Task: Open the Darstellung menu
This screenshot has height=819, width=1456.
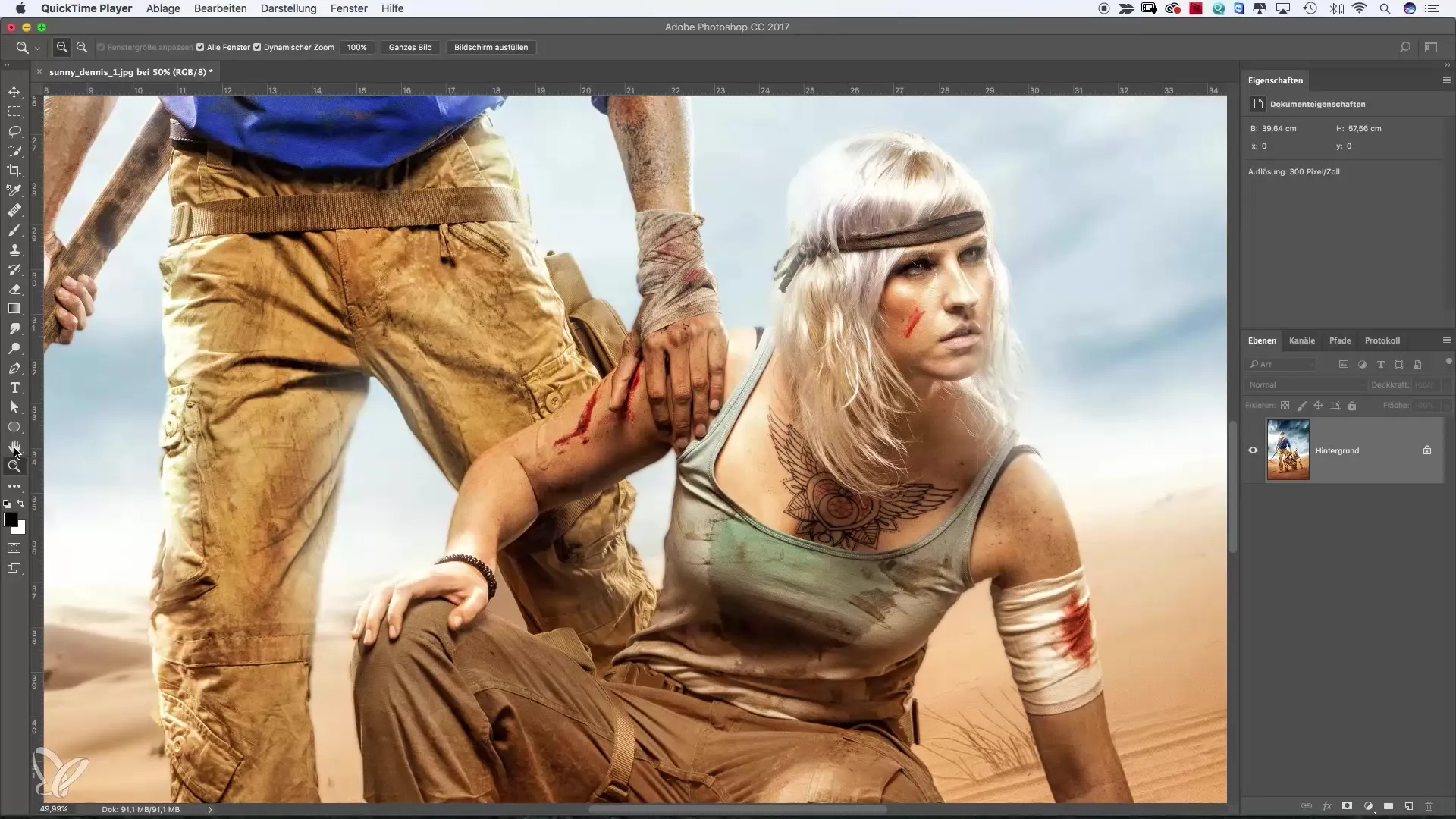Action: click(x=288, y=8)
